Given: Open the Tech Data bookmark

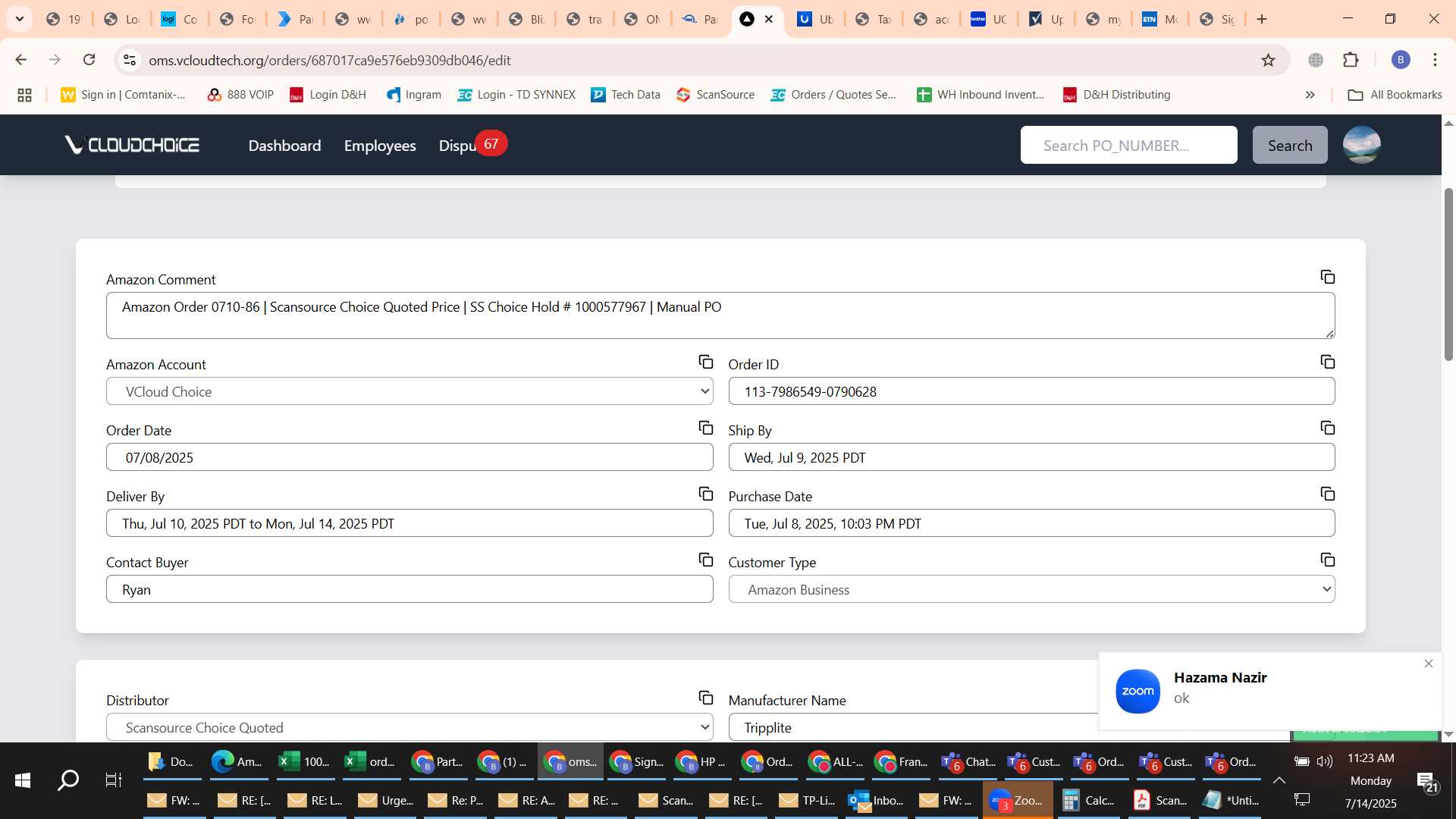Looking at the screenshot, I should 626,95.
